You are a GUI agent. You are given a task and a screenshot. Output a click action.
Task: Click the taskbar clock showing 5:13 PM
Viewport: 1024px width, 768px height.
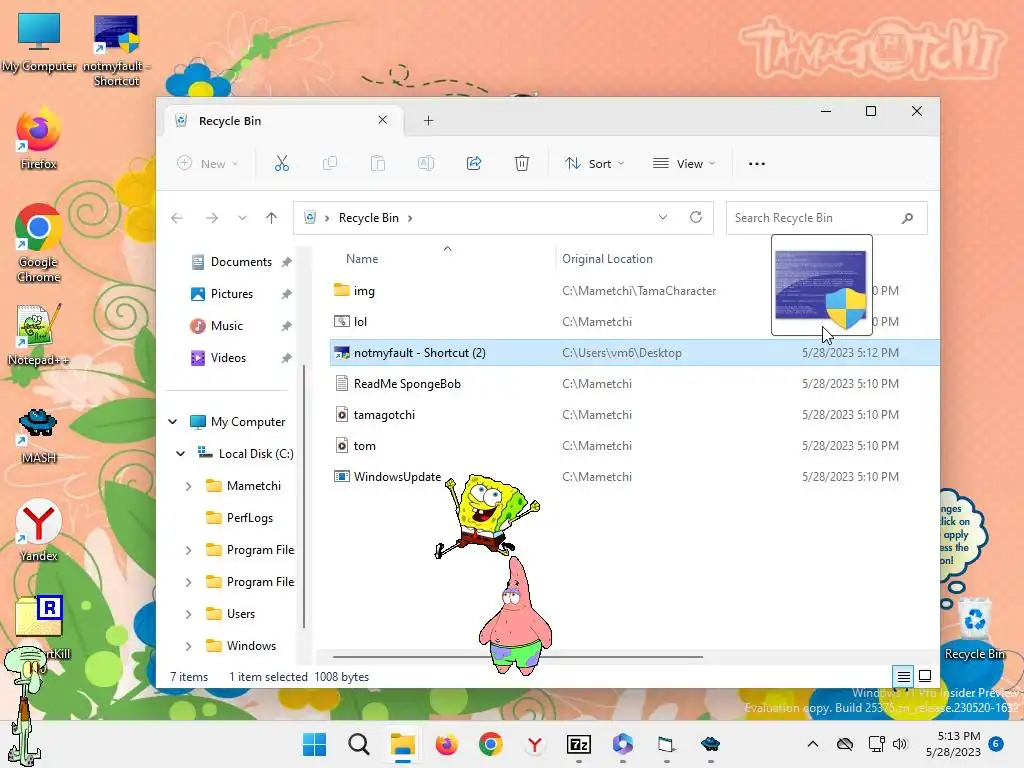coord(953,744)
